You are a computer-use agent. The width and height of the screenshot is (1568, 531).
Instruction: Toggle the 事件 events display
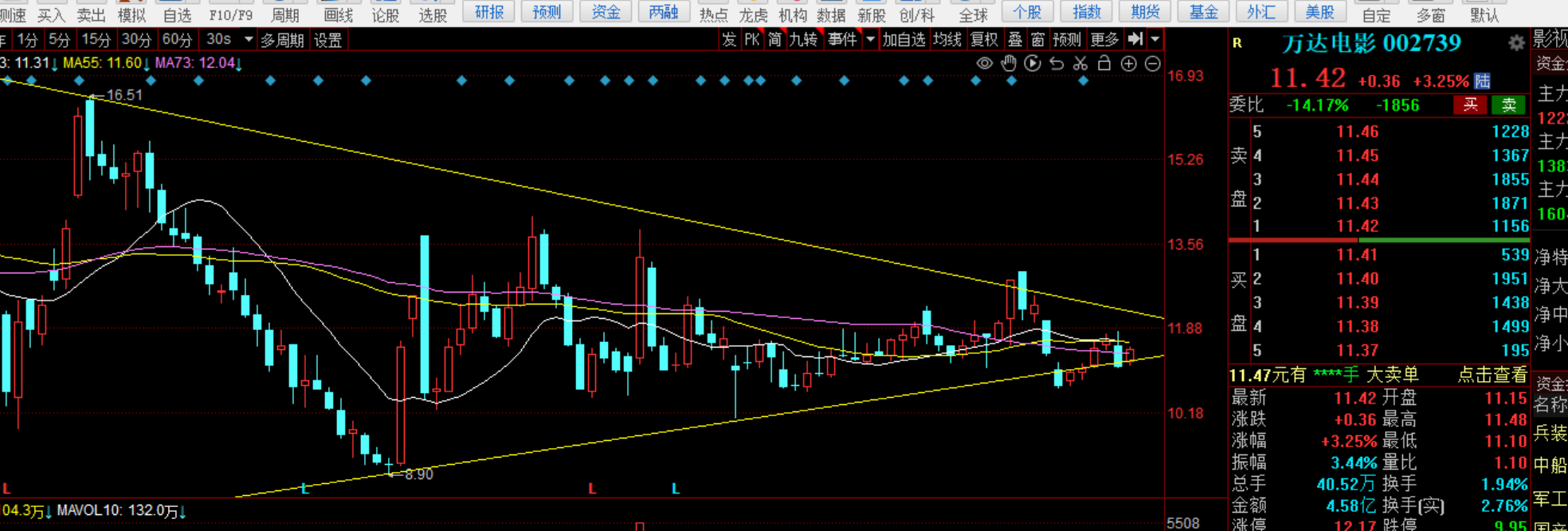click(842, 39)
